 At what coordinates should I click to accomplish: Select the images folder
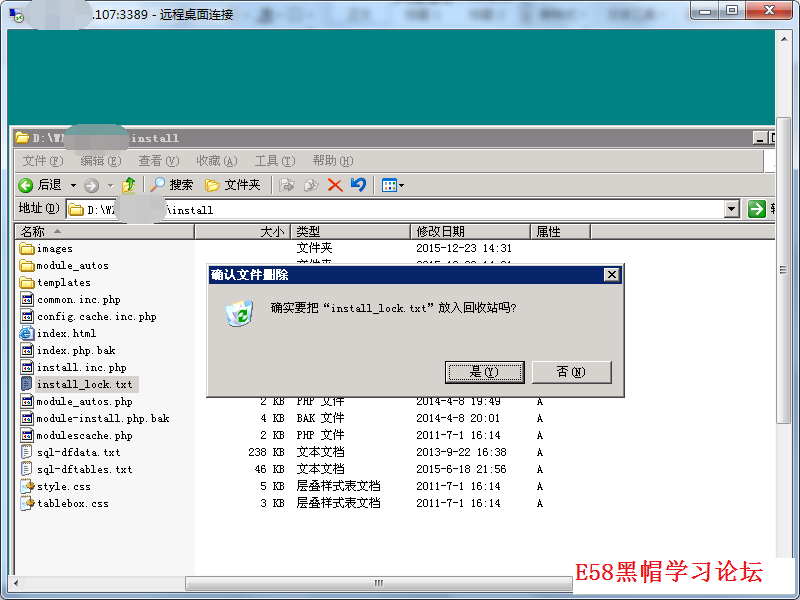pos(54,248)
